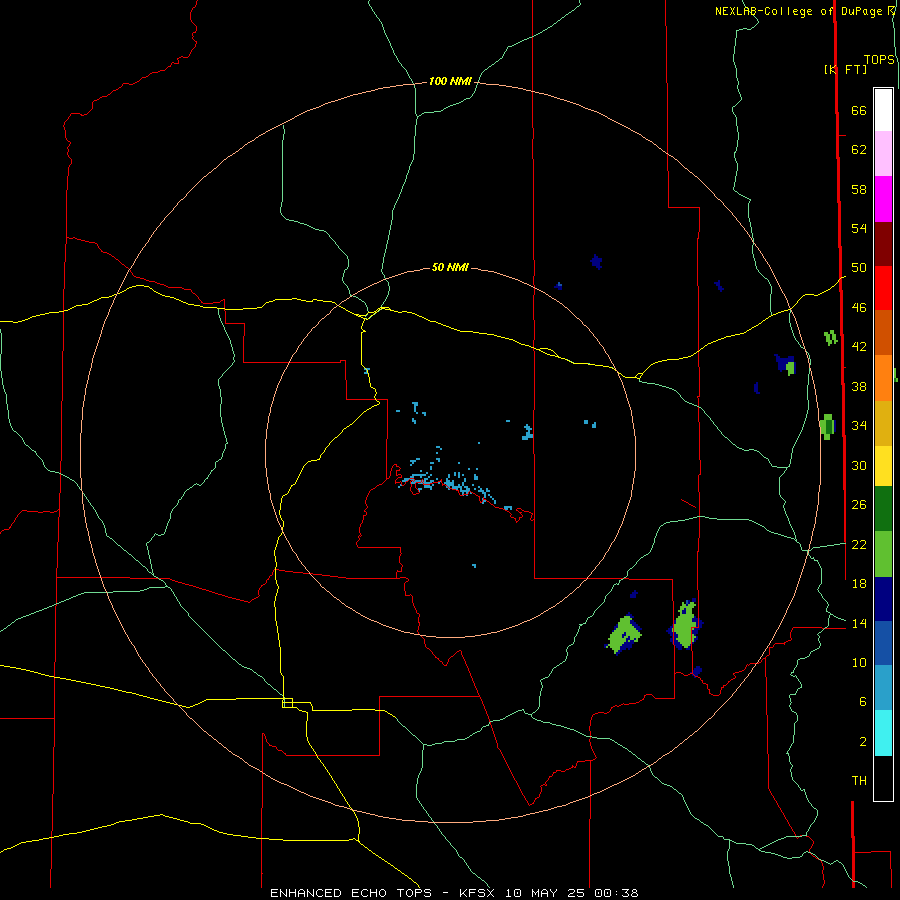Image resolution: width=900 pixels, height=900 pixels.
Task: Click the 100 NMI range ring label
Action: pyautogui.click(x=450, y=82)
